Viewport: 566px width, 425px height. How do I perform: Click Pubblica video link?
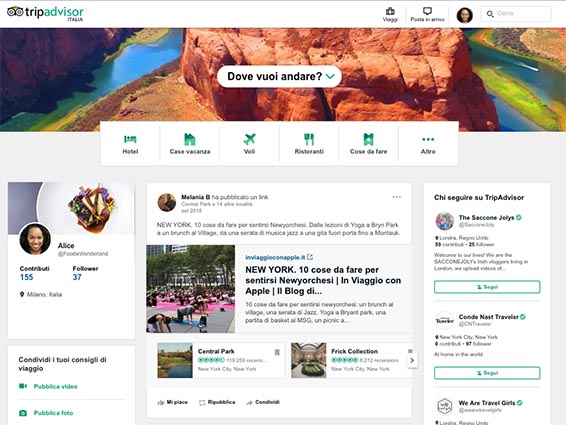pyautogui.click(x=56, y=386)
